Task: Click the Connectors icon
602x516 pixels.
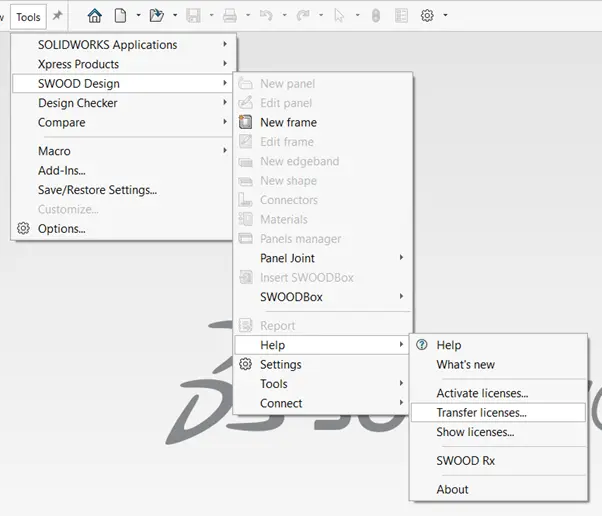Action: coord(245,200)
